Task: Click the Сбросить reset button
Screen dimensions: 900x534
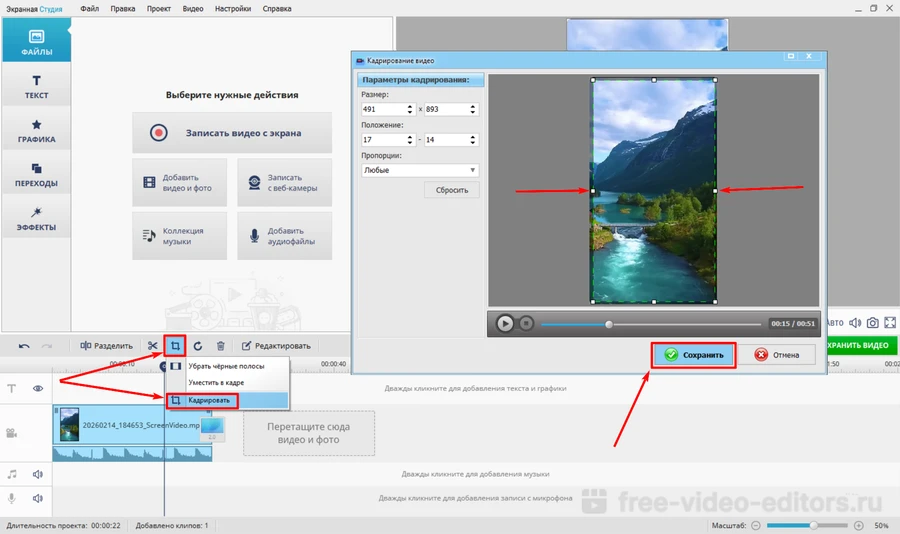Action: pyautogui.click(x=452, y=190)
